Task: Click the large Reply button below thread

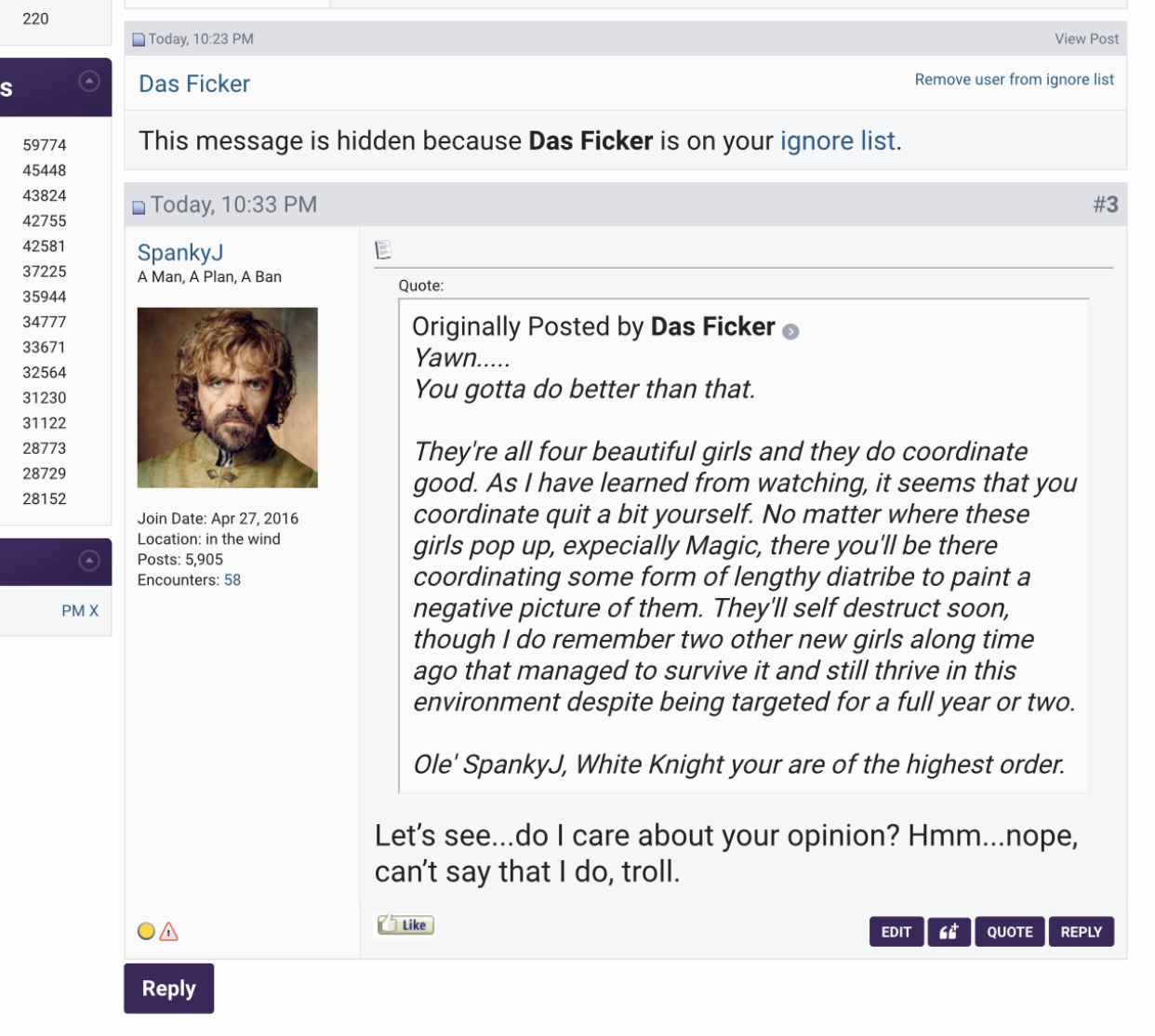Action: [x=168, y=989]
